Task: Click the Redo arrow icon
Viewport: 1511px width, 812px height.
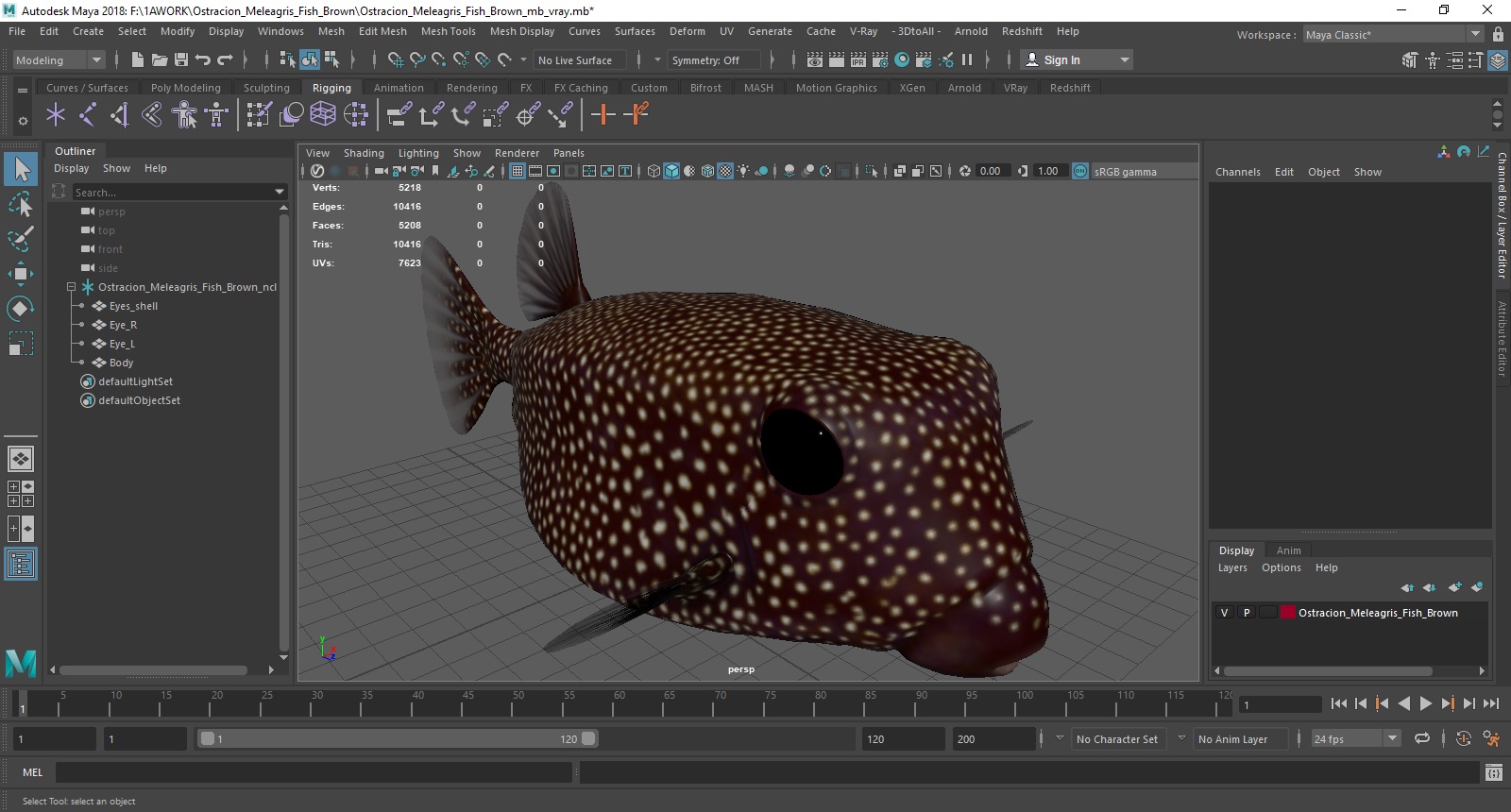Action: point(225,59)
